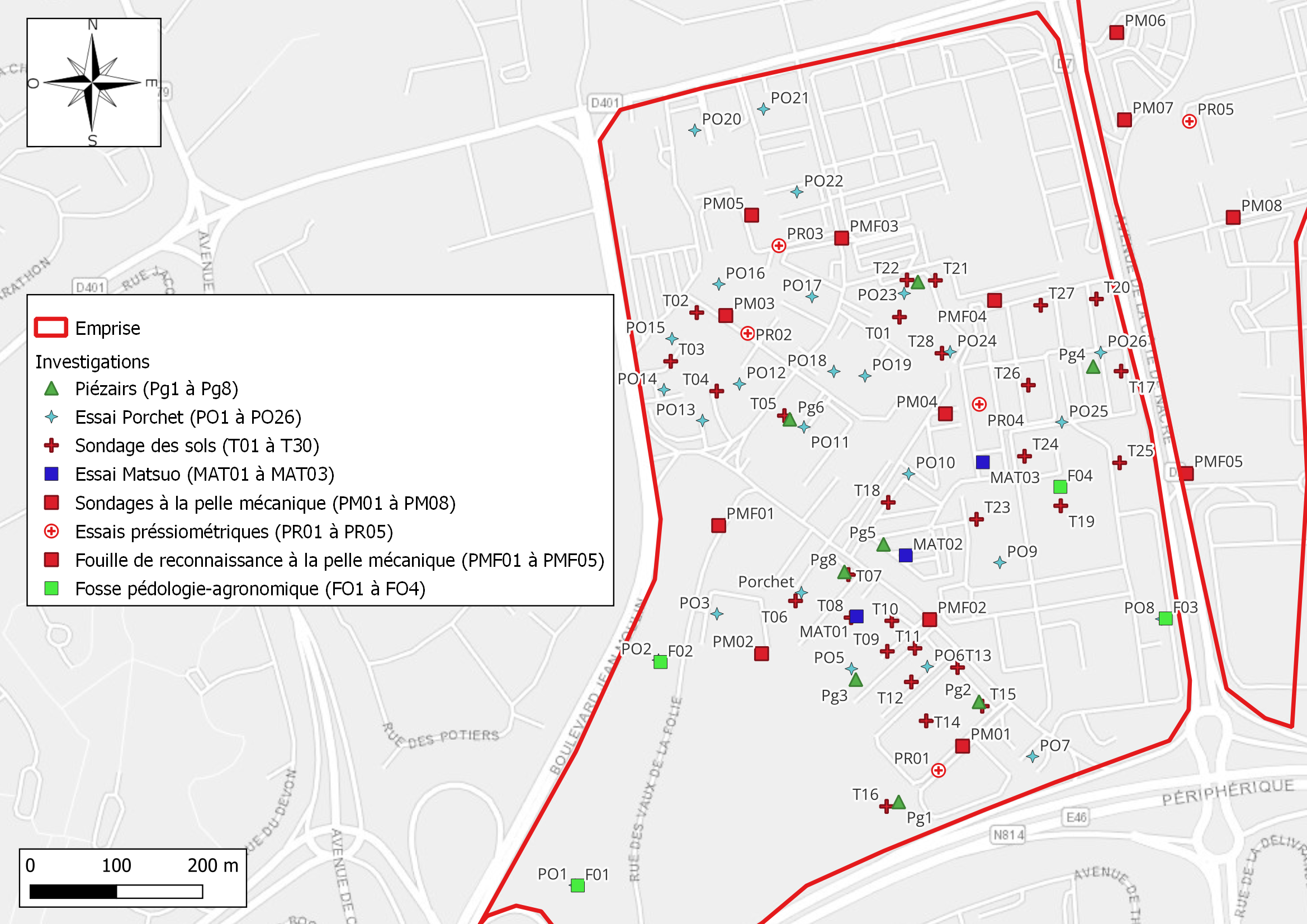Click the PM06 red square marker
1307x924 pixels.
[x=1116, y=32]
